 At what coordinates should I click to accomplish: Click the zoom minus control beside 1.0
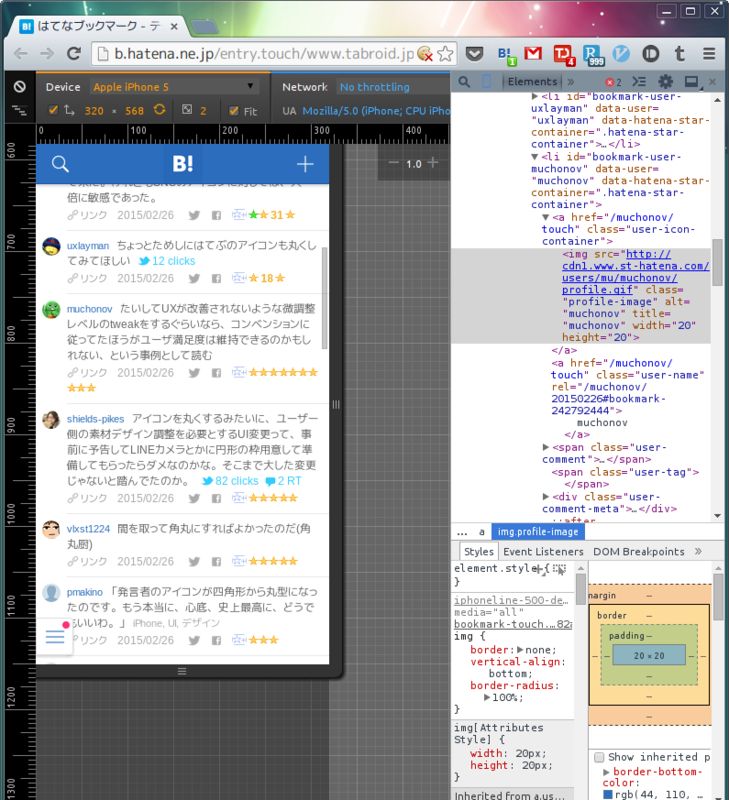click(393, 163)
